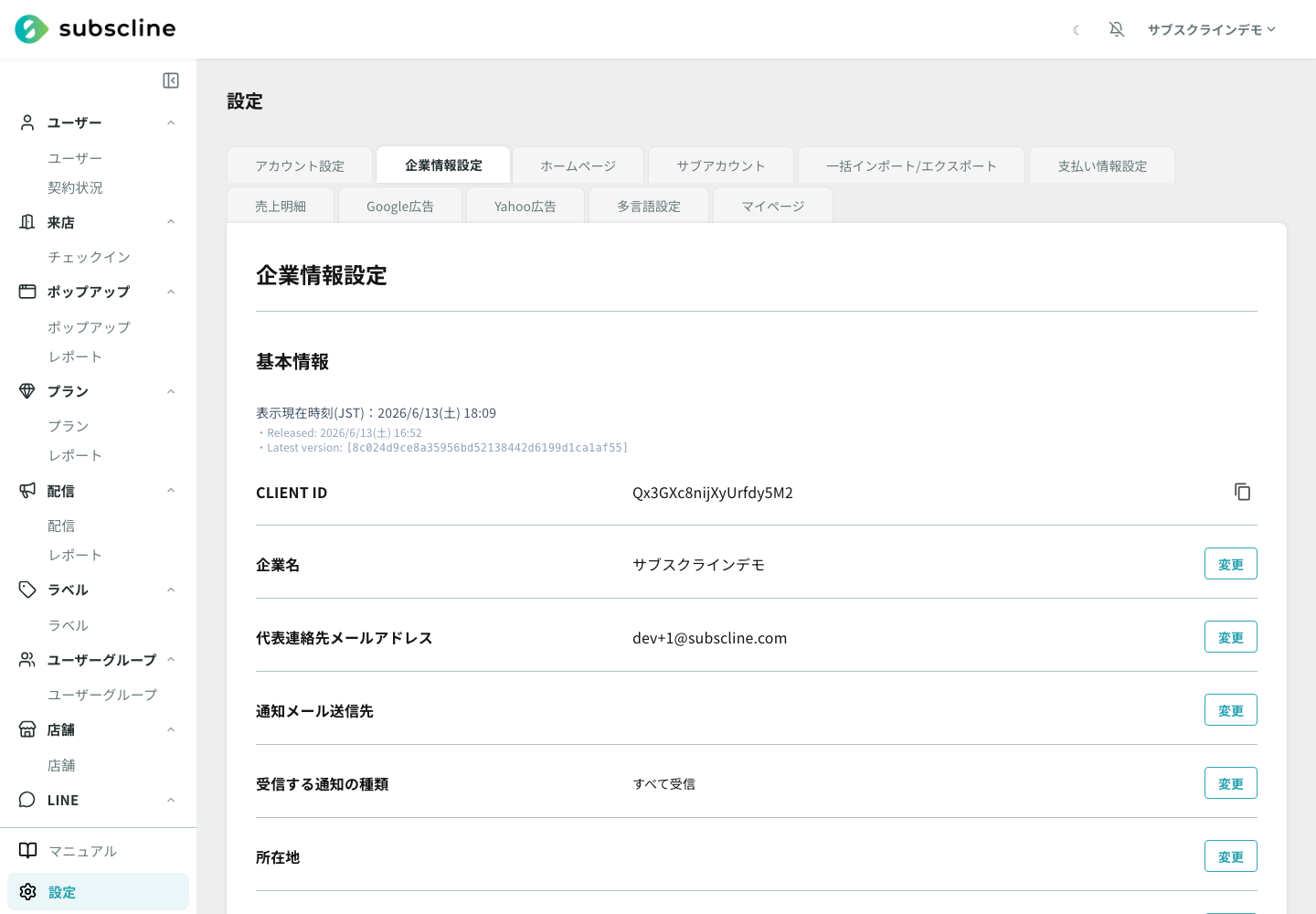This screenshot has height=914, width=1316.
Task: Click the プラン diamond icon
Action: pyautogui.click(x=27, y=391)
